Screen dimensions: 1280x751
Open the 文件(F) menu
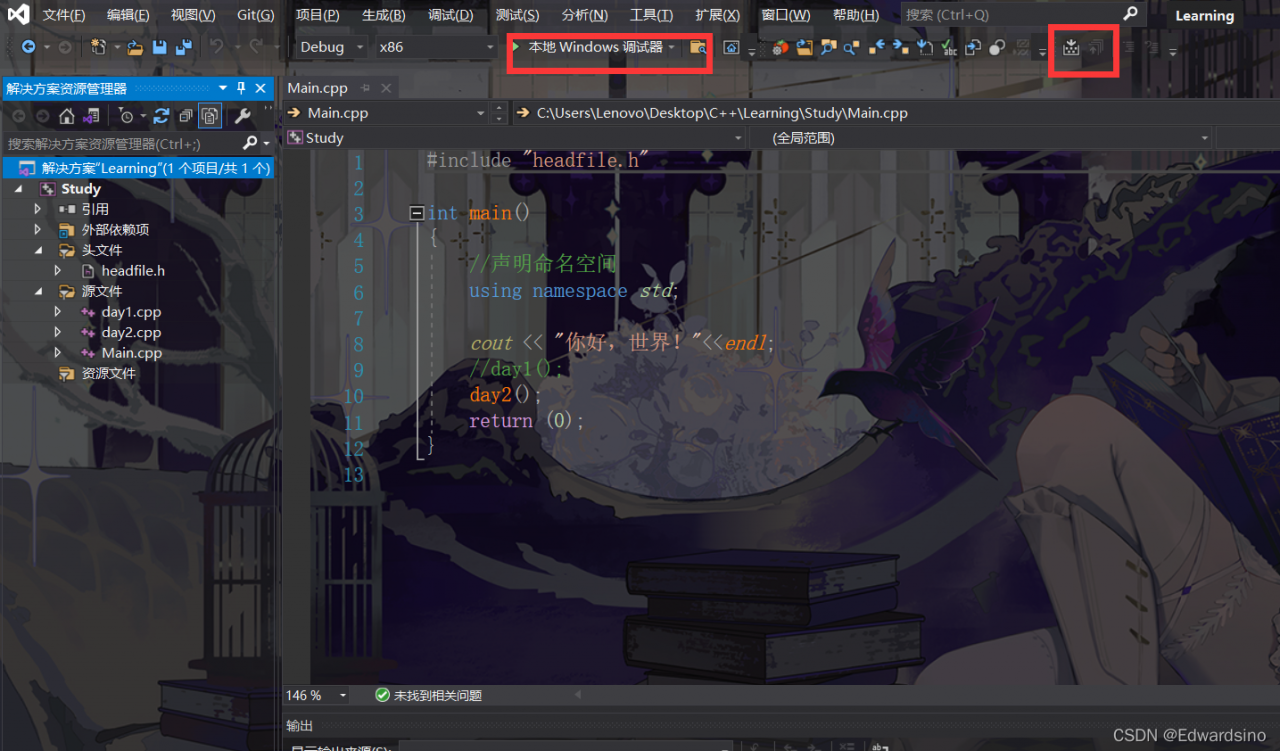pyautogui.click(x=64, y=15)
